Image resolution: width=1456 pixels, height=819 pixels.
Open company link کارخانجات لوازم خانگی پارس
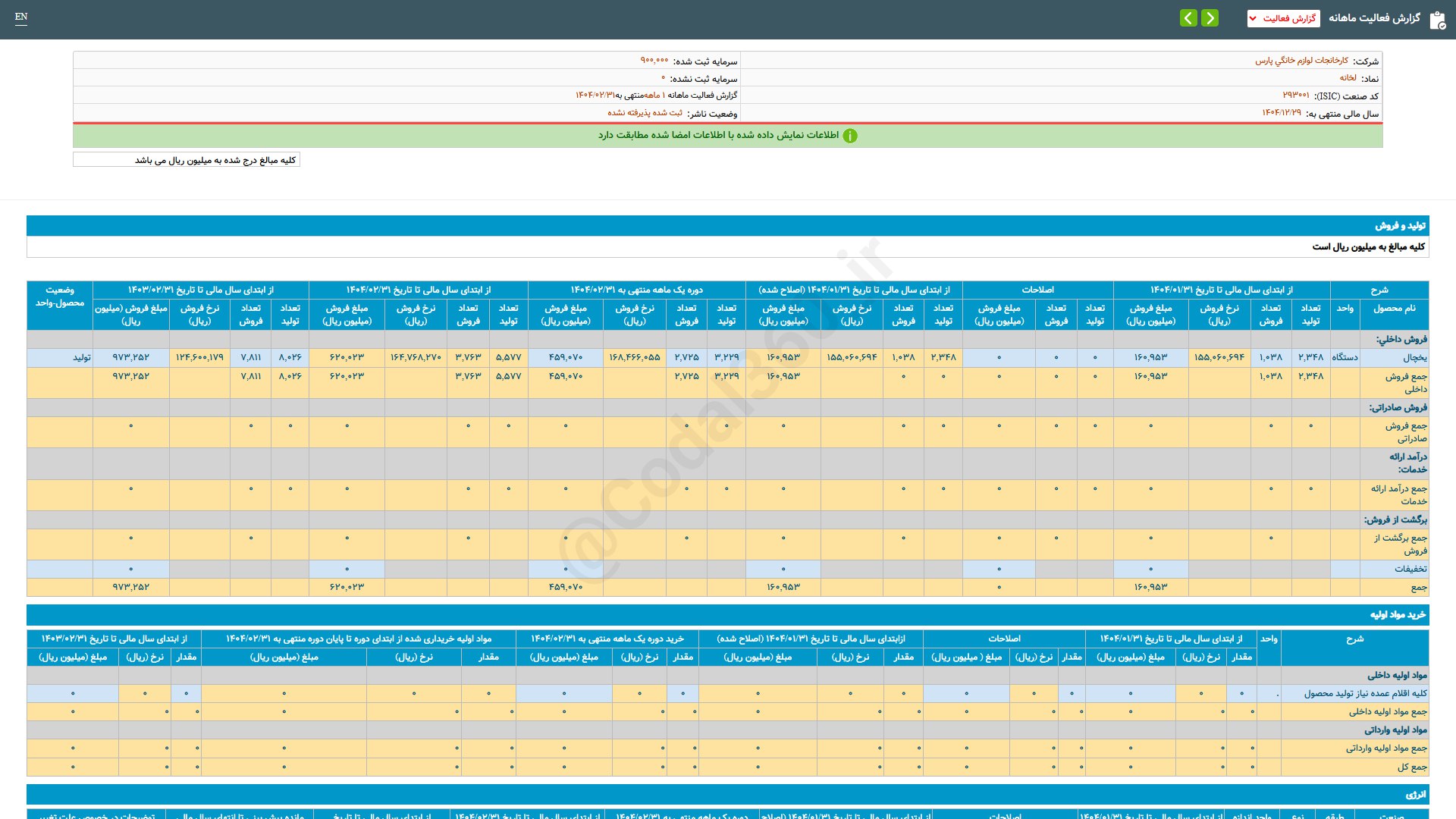pyautogui.click(x=1301, y=61)
